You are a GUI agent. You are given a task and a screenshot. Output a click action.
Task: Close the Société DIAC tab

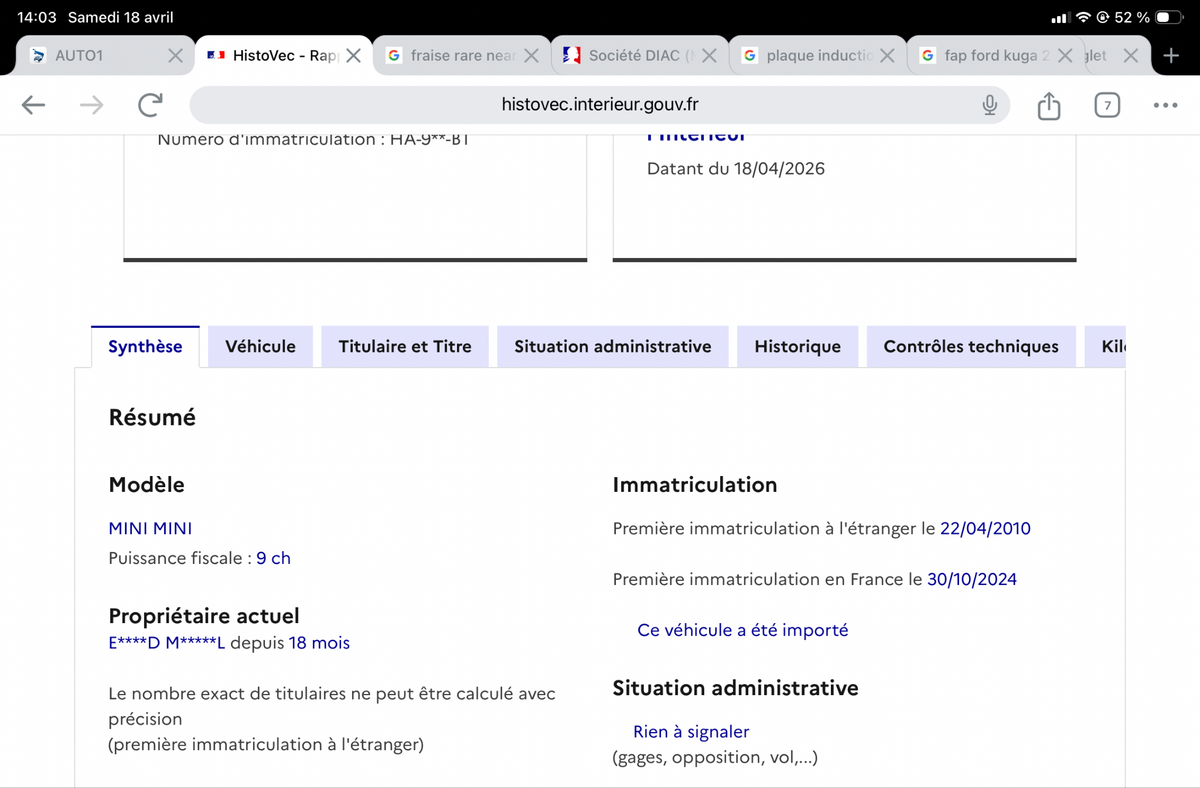(x=709, y=56)
